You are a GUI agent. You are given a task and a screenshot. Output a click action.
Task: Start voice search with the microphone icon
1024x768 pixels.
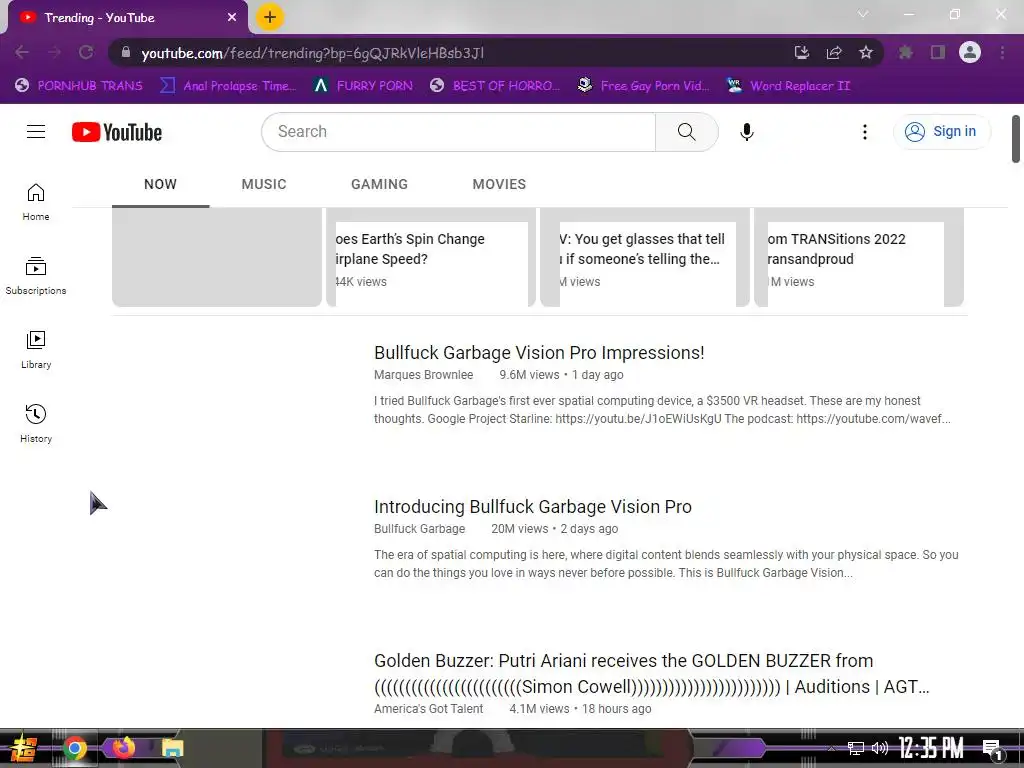(x=746, y=132)
